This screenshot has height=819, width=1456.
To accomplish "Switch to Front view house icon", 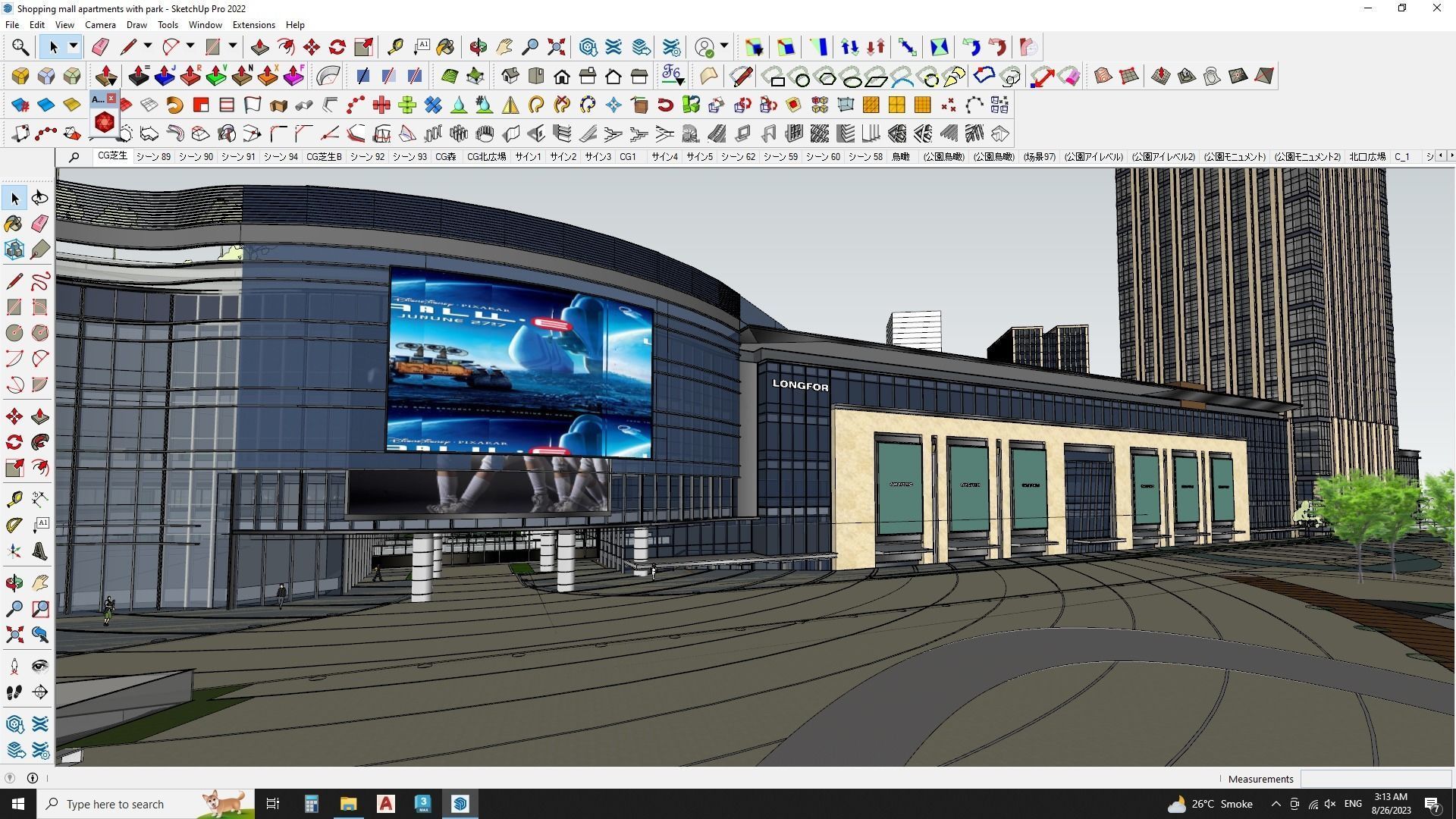I will tap(562, 76).
